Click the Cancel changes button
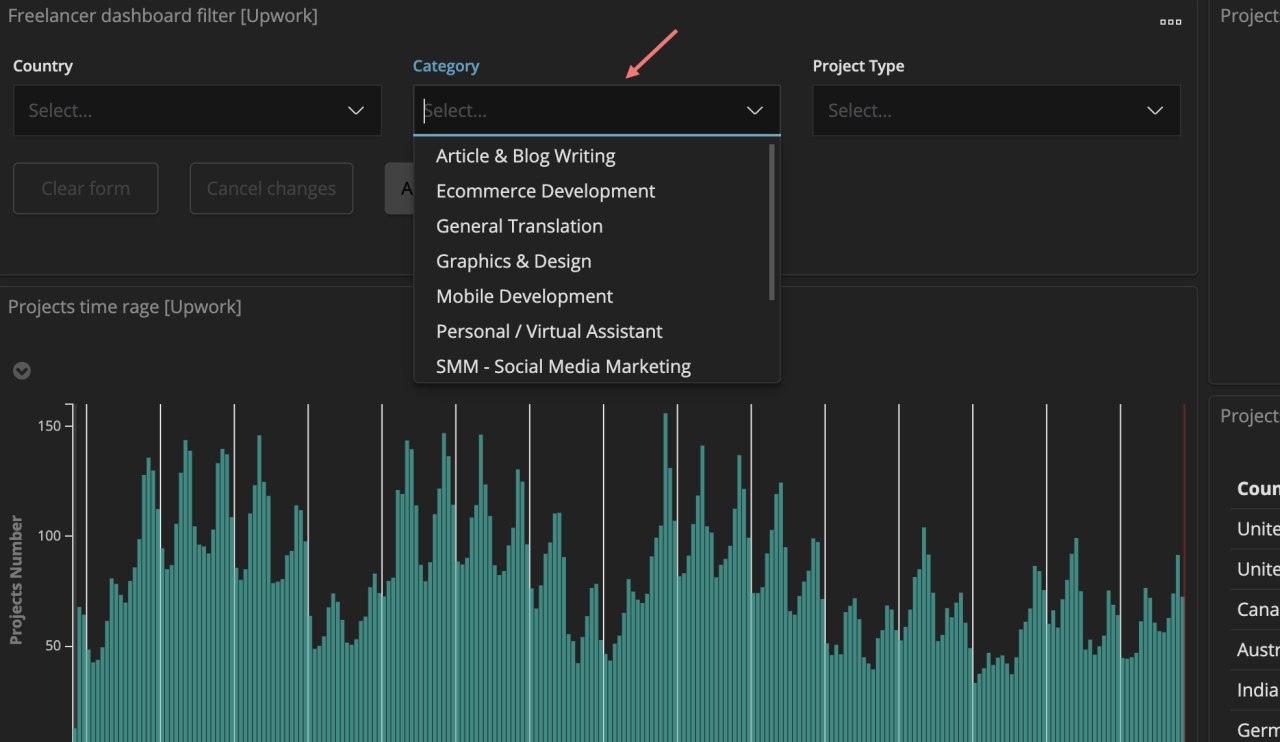 tap(271, 188)
